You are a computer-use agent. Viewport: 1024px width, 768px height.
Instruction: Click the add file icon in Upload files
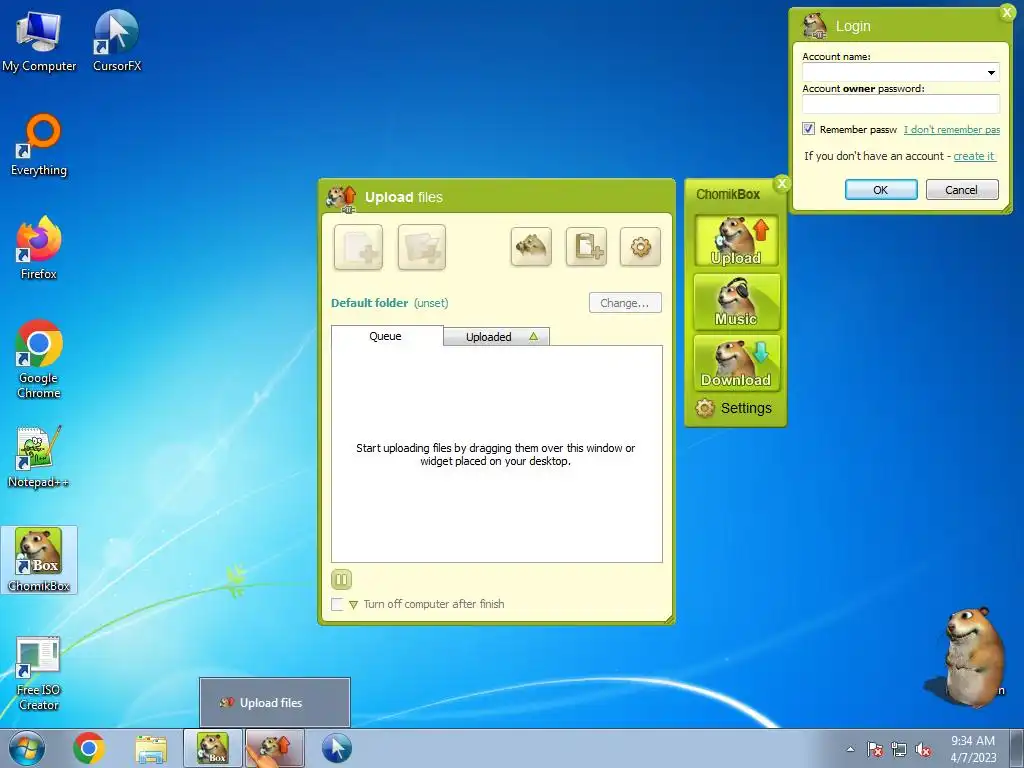tap(358, 247)
